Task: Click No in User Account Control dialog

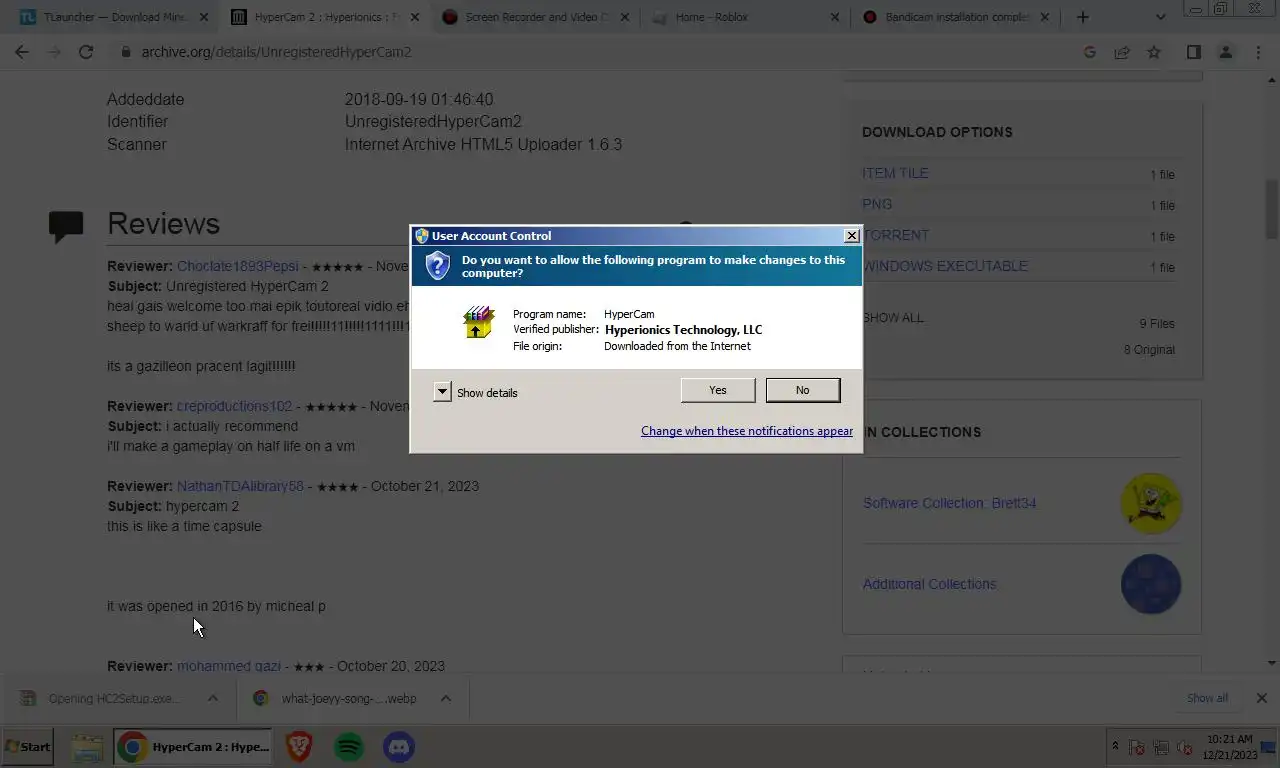Action: [x=802, y=390]
